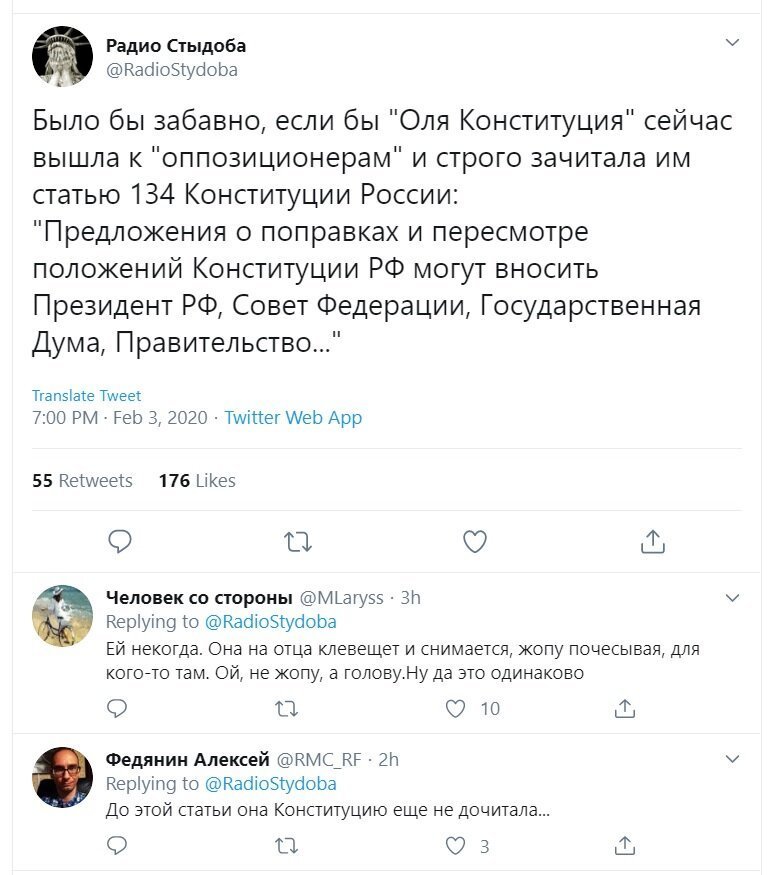This screenshot has height=875, width=777.
Task: Expand options chevron on Федянин Алексей reply
Action: pos(732,759)
